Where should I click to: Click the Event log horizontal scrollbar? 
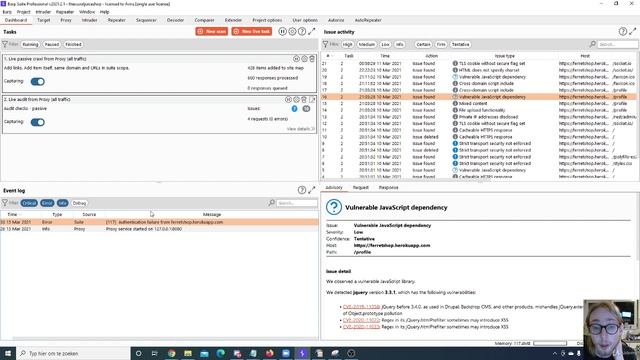(x=163, y=338)
